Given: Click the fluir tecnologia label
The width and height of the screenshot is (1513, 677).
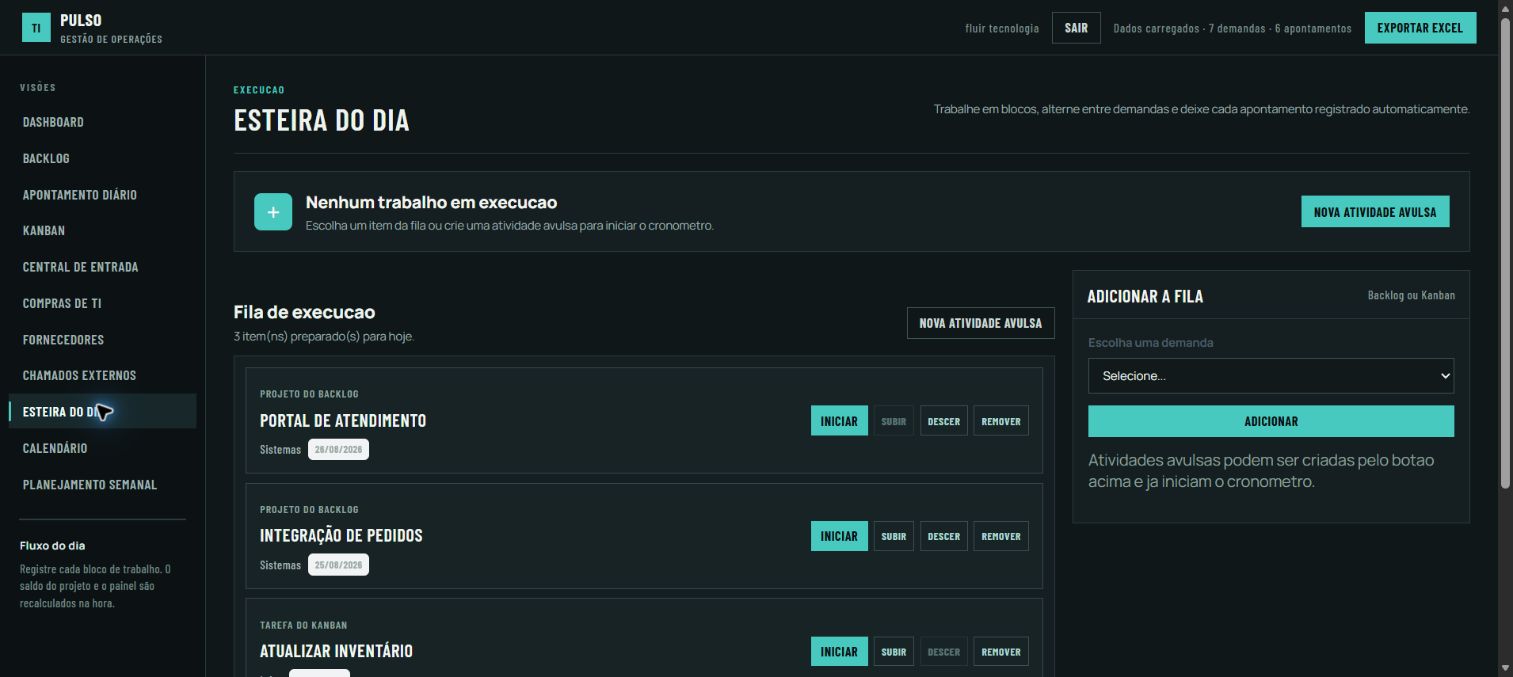Looking at the screenshot, I should pyautogui.click(x=1002, y=28).
